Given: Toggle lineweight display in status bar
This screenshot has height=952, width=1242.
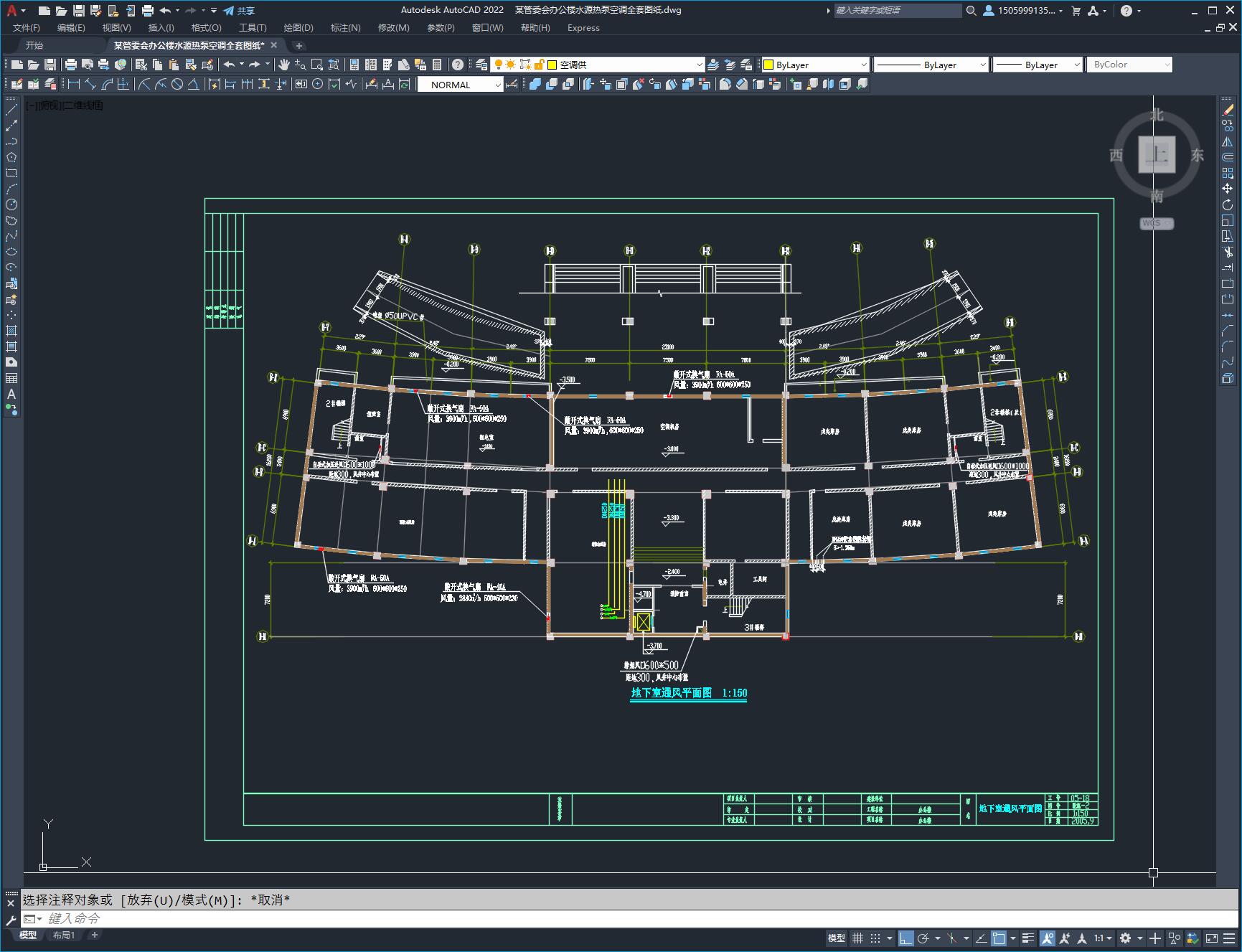Looking at the screenshot, I should 1029,938.
